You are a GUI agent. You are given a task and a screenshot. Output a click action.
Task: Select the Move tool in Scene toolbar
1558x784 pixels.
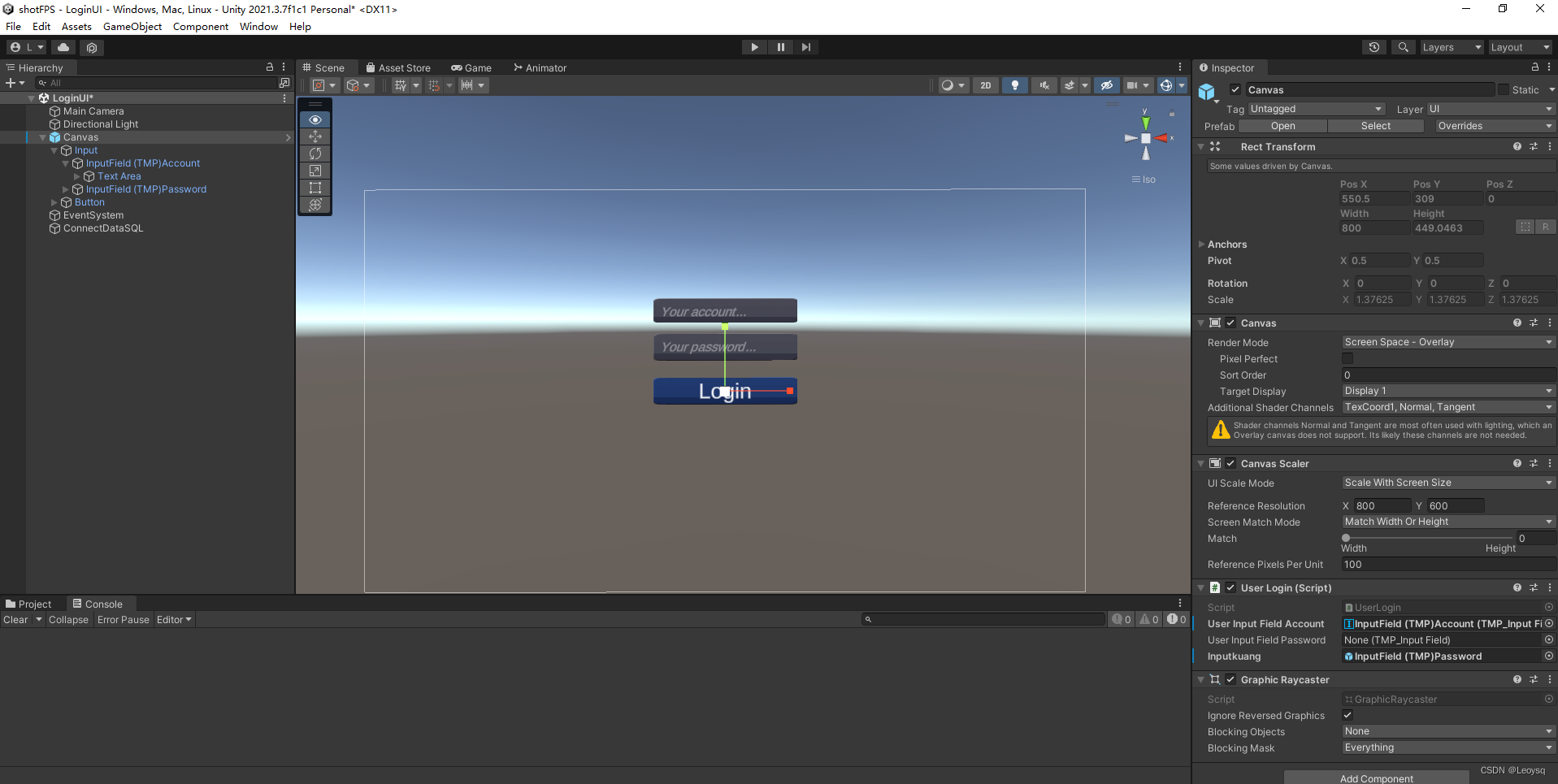[x=315, y=136]
